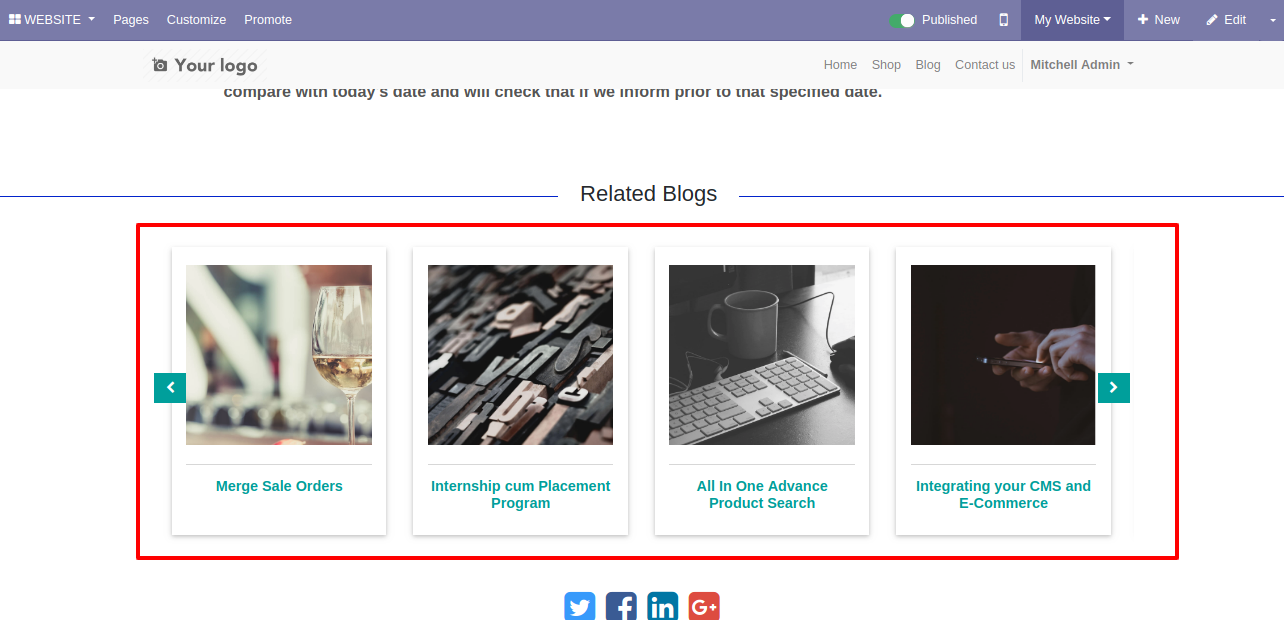Click the New button
This screenshot has height=620, width=1284.
(x=1158, y=20)
